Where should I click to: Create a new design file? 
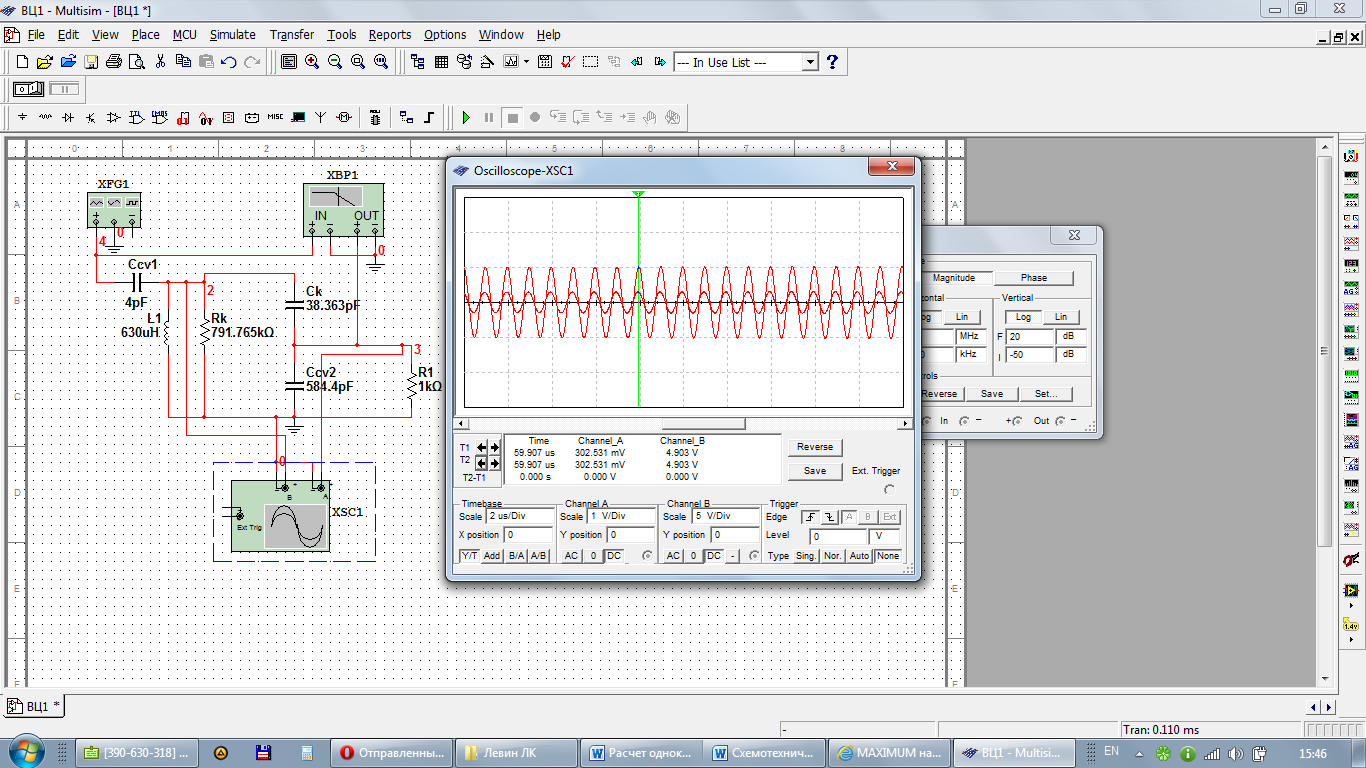coord(21,62)
